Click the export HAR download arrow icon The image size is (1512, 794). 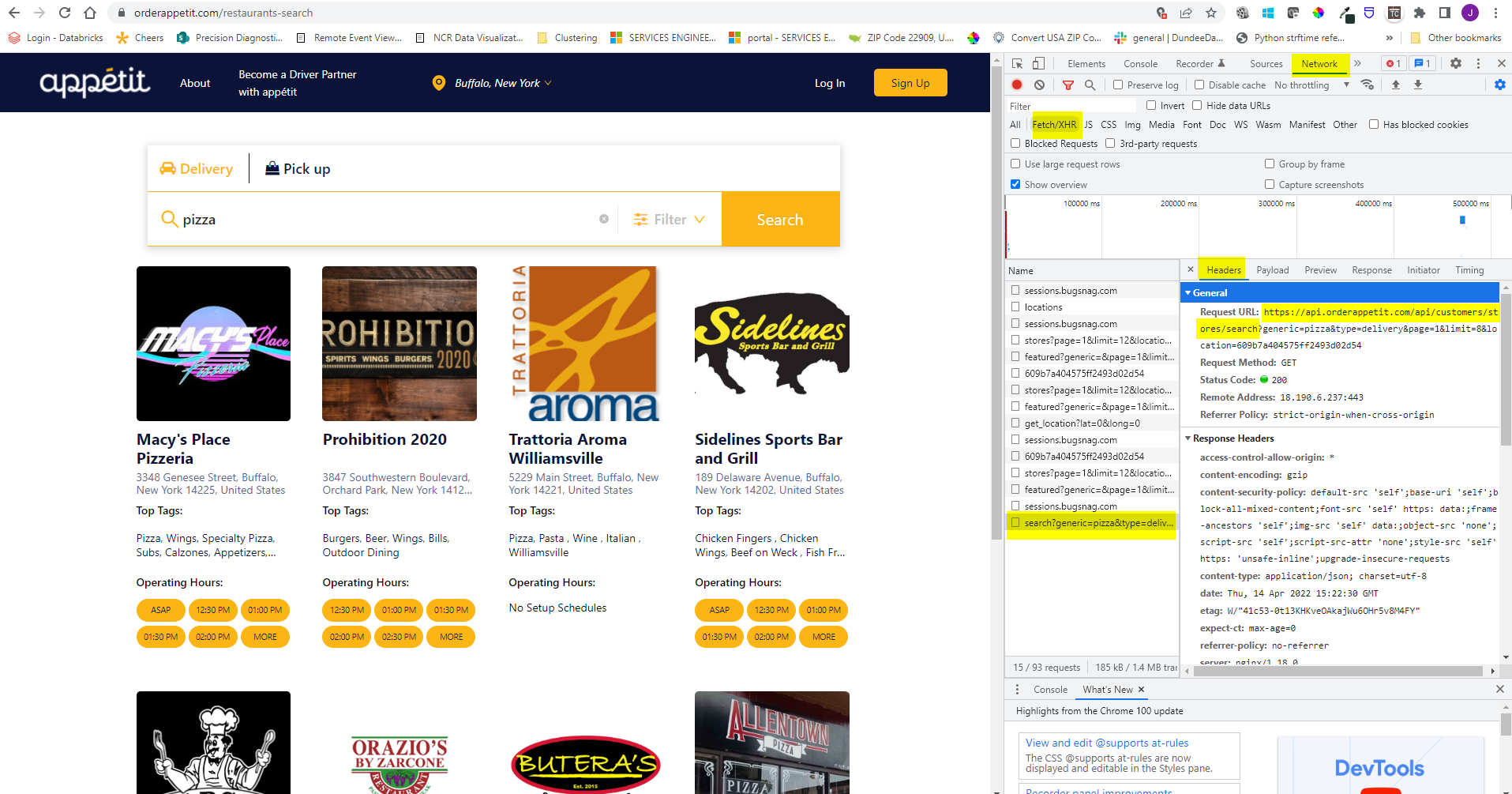pyautogui.click(x=1418, y=85)
